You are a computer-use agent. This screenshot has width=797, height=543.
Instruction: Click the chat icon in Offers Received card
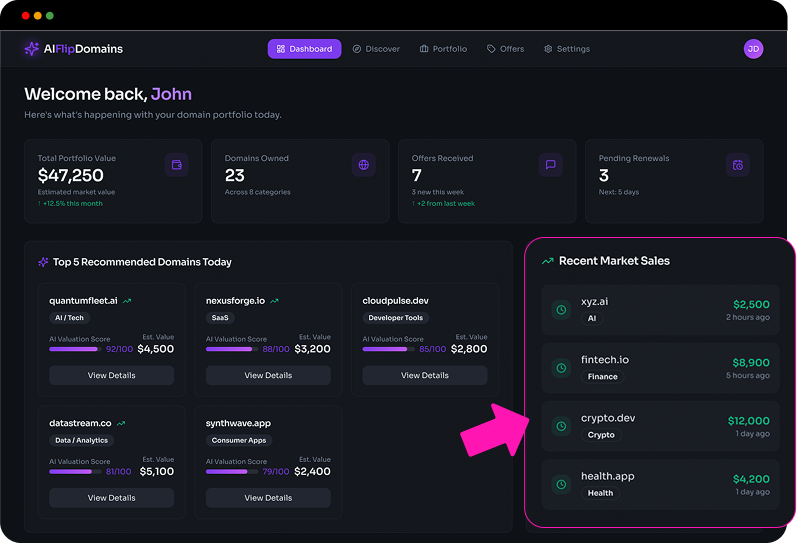point(550,165)
